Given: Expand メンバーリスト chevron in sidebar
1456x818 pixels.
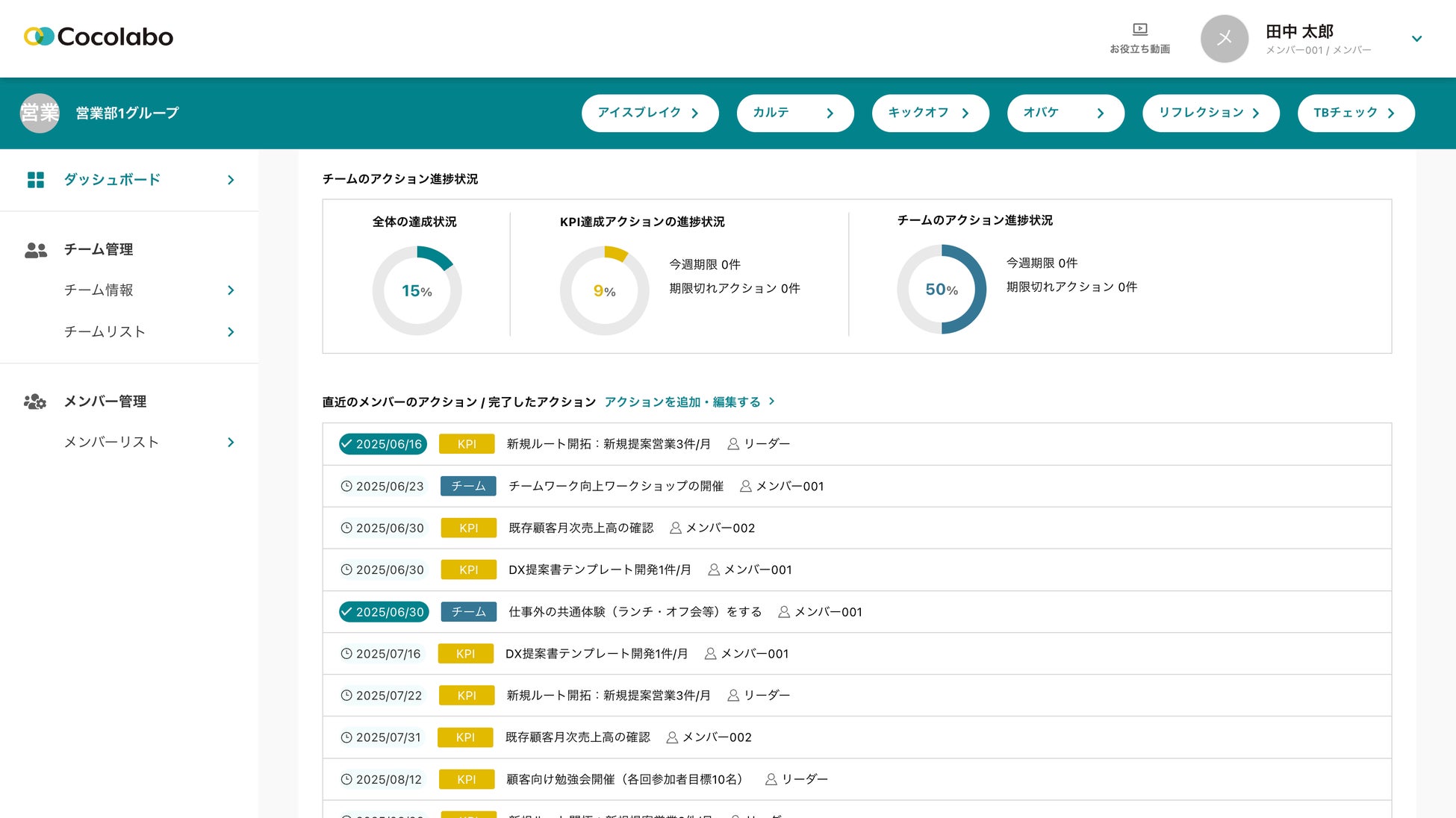Looking at the screenshot, I should click(x=231, y=443).
